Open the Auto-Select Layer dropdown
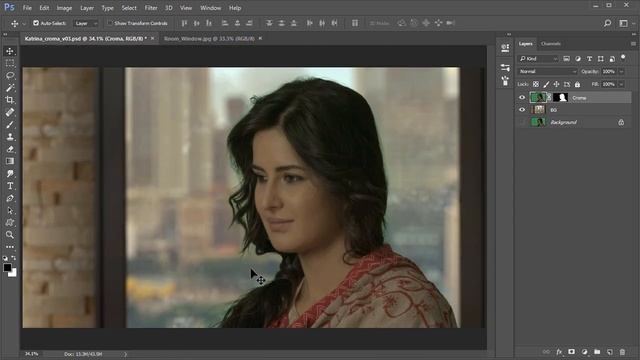Viewport: 640px width, 360px height. click(86, 23)
